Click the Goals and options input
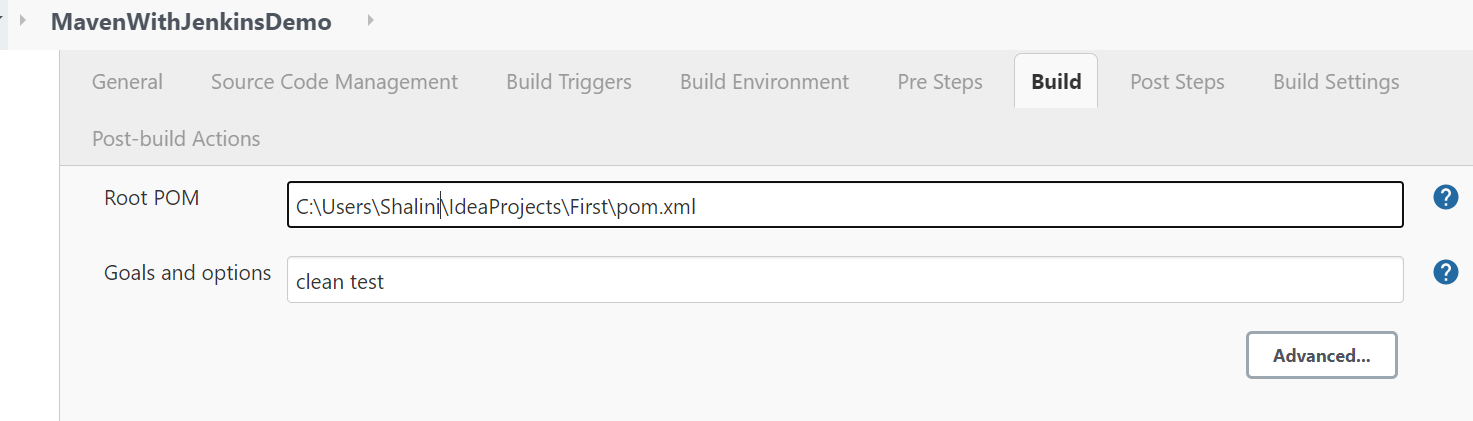 pyautogui.click(x=844, y=281)
